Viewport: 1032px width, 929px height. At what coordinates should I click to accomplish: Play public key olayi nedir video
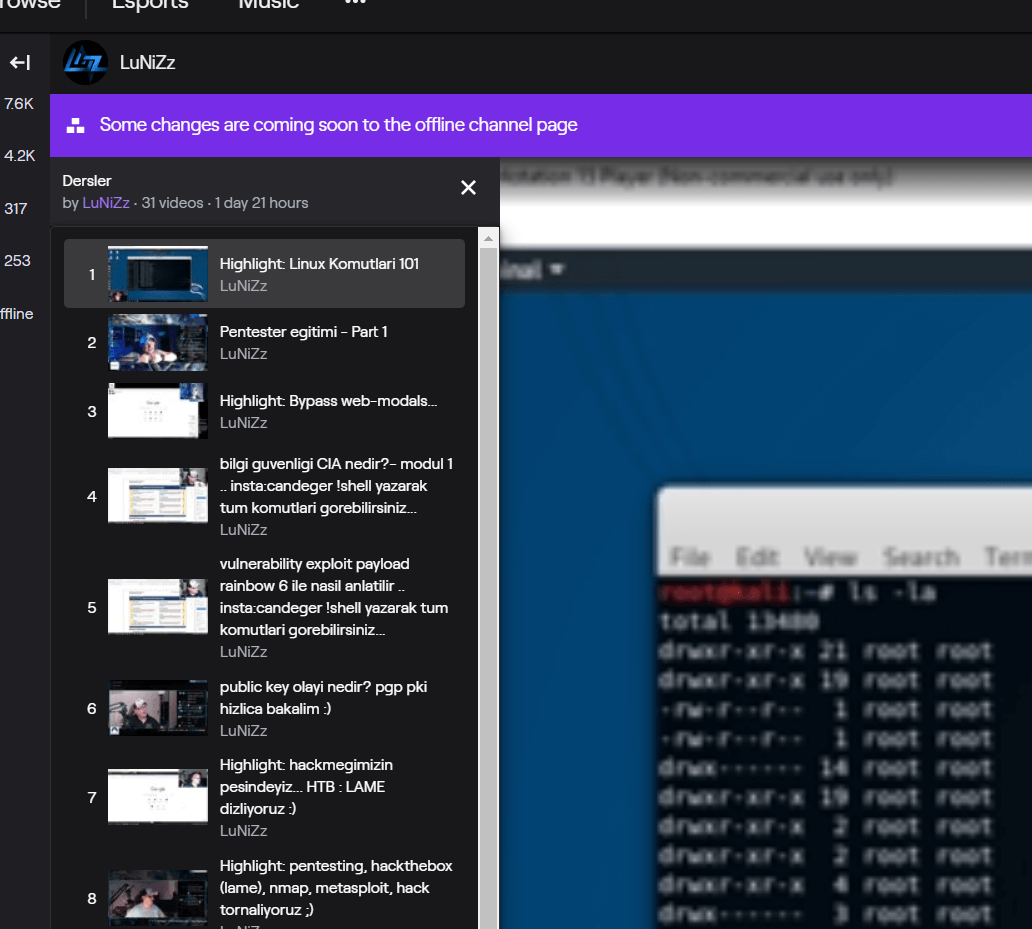click(265, 709)
